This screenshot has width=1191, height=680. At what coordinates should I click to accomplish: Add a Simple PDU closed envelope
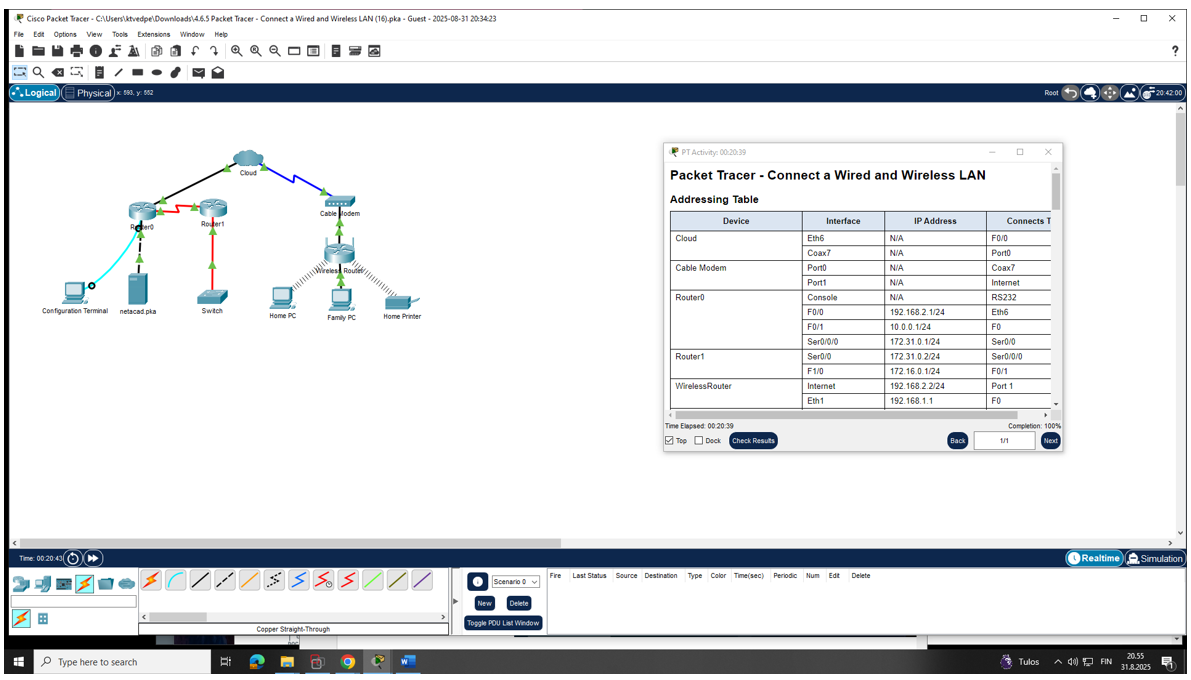[198, 73]
